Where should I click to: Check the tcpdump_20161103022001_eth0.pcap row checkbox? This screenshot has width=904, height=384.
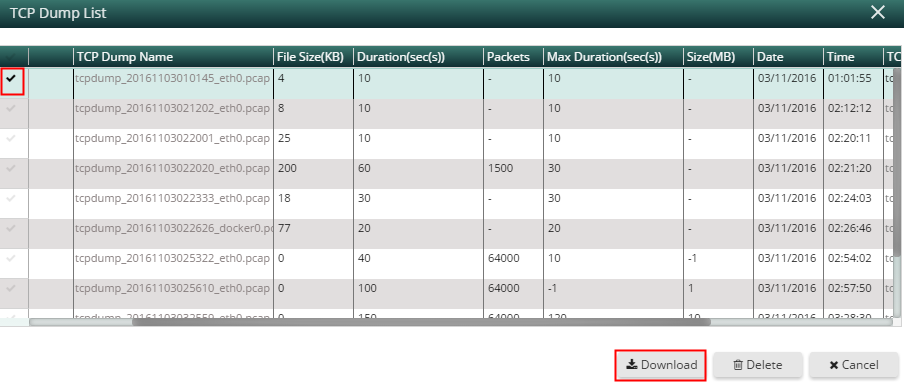11,138
